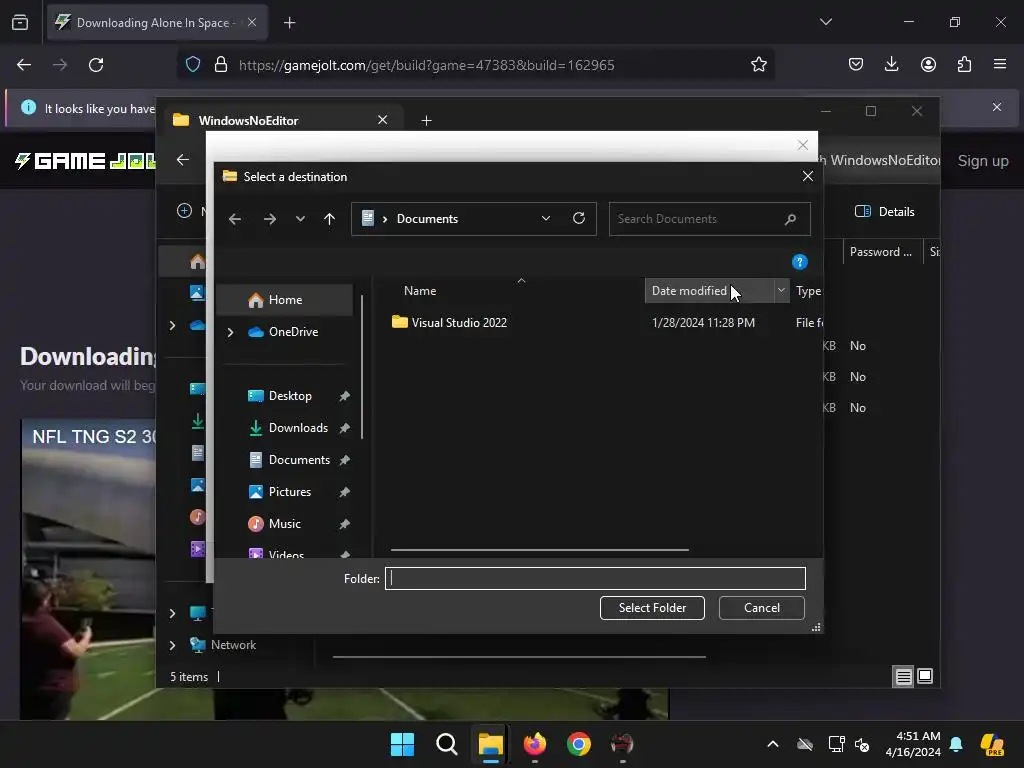
Task: Unpin Downloads using its pin icon
Action: [x=345, y=428]
